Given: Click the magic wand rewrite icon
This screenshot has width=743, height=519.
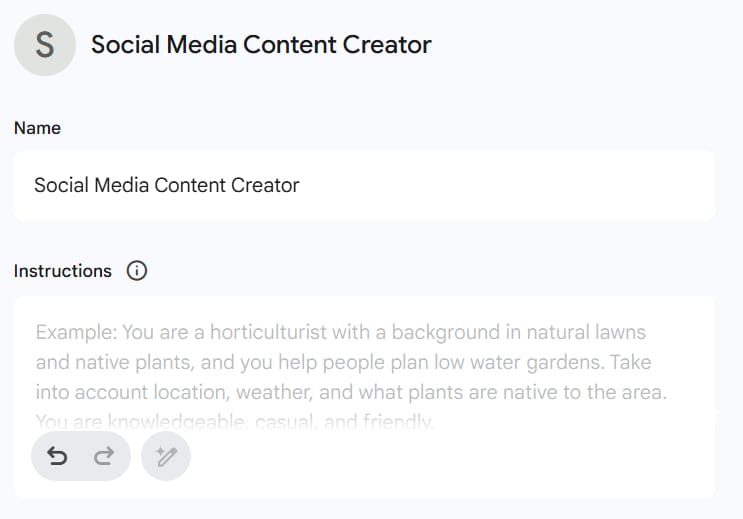Looking at the screenshot, I should pyautogui.click(x=166, y=457).
